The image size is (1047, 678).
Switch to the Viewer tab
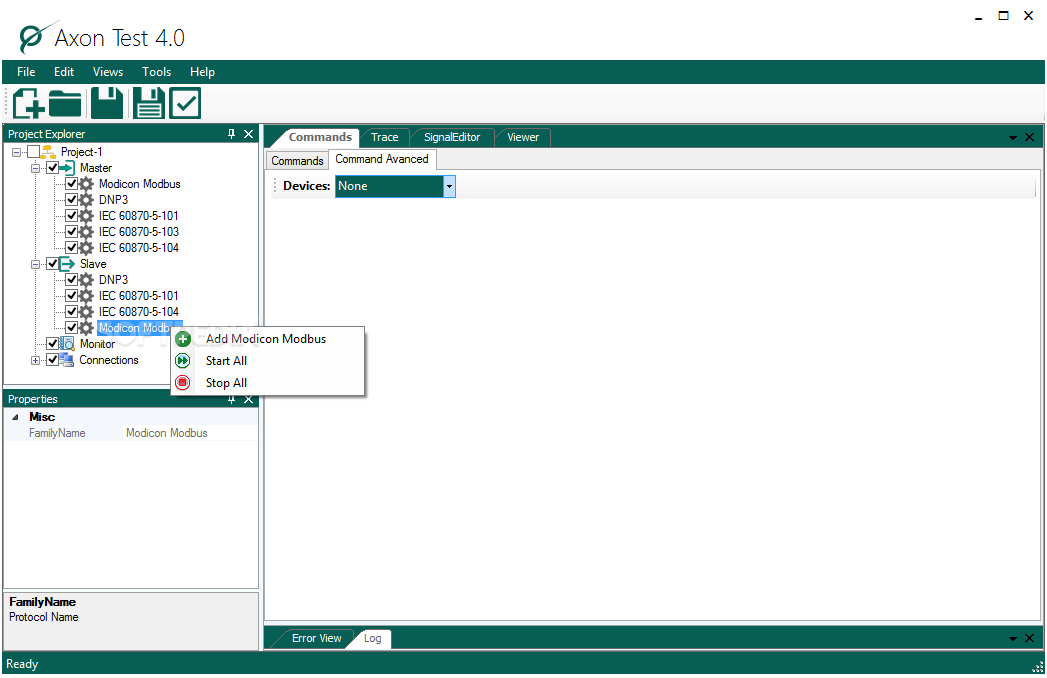(523, 138)
